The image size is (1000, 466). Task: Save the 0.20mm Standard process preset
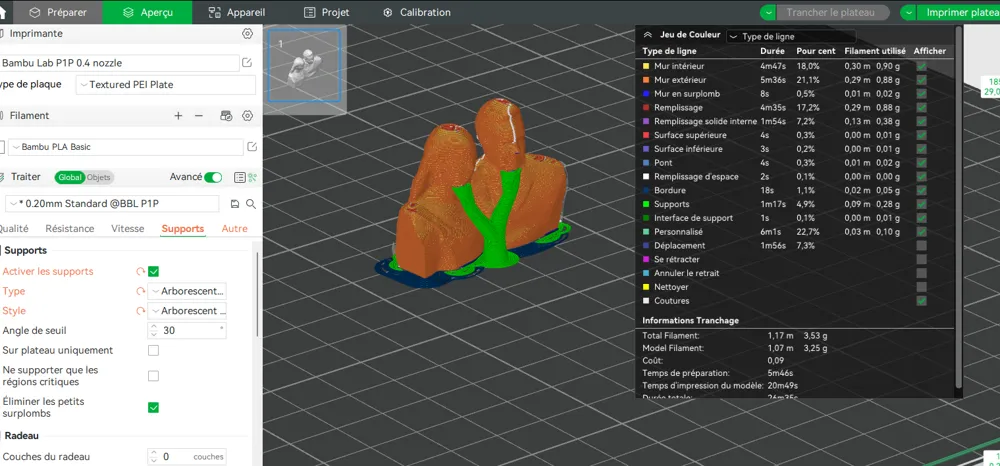pyautogui.click(x=234, y=204)
